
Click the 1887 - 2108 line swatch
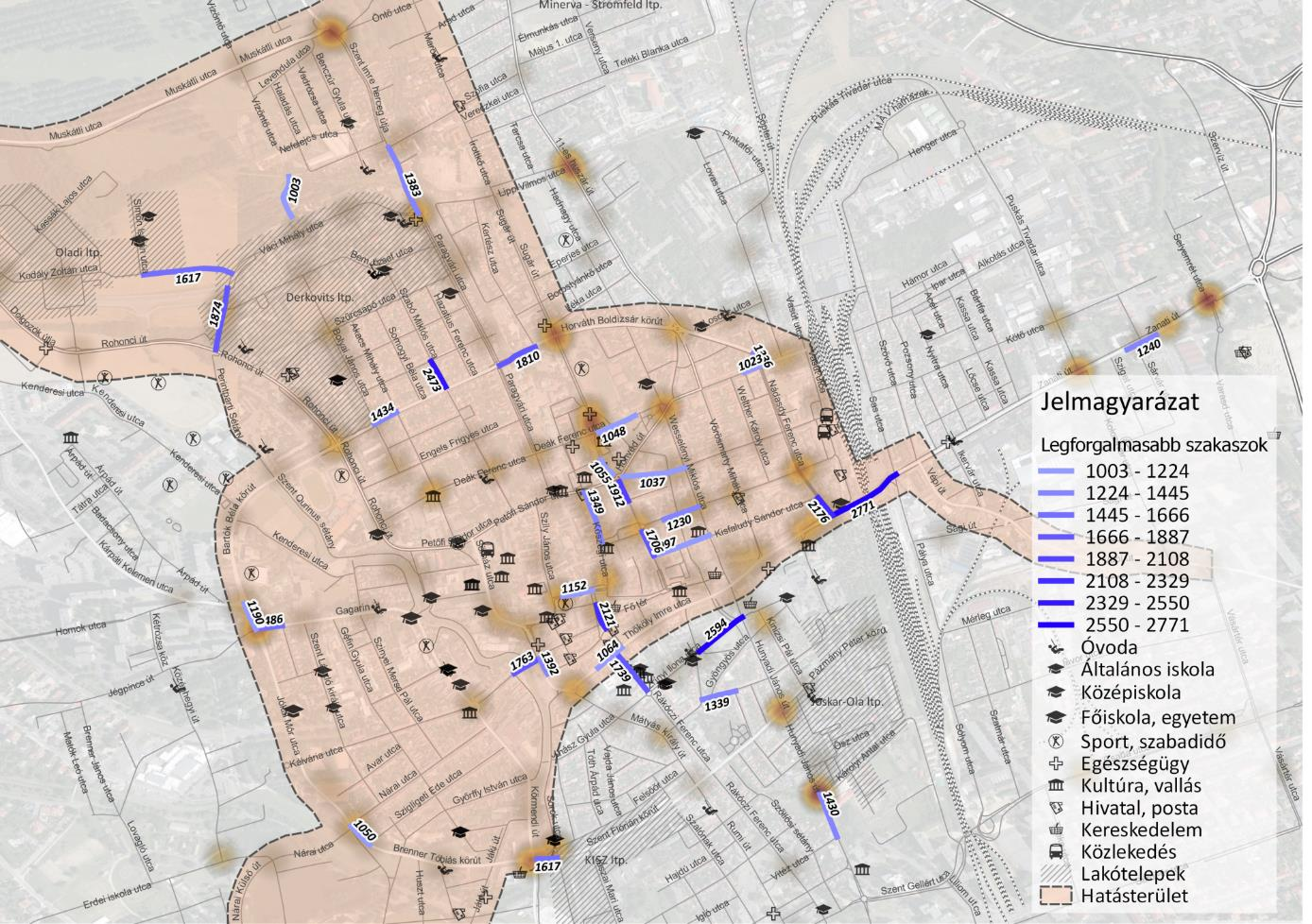[1056, 558]
